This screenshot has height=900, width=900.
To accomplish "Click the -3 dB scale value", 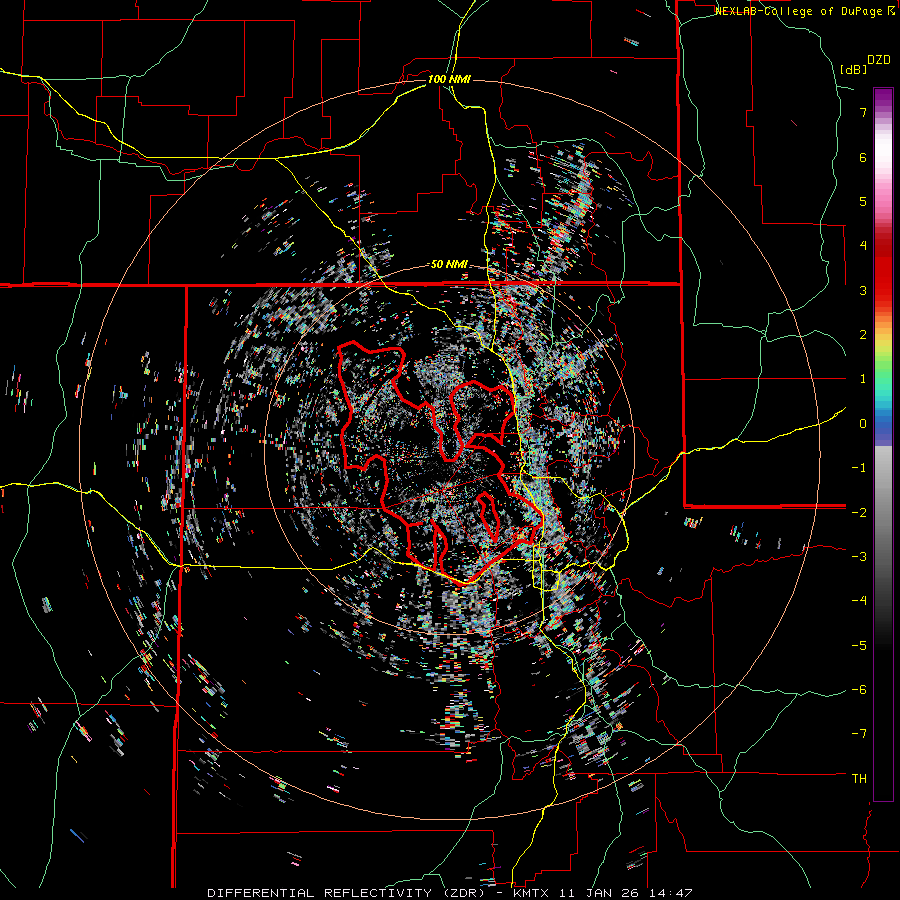I will pos(859,557).
